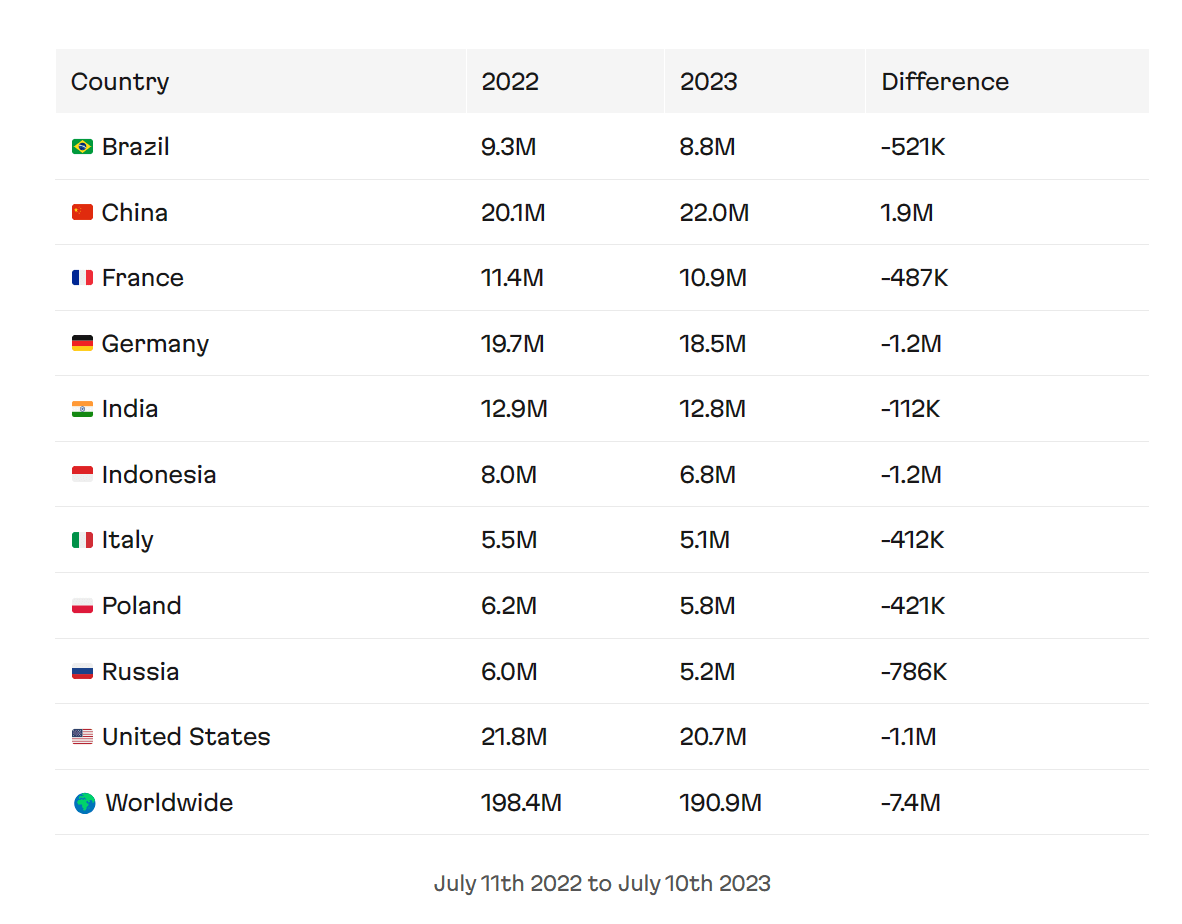Click the Indonesia flag icon
This screenshot has height=924, width=1182.
[82, 475]
